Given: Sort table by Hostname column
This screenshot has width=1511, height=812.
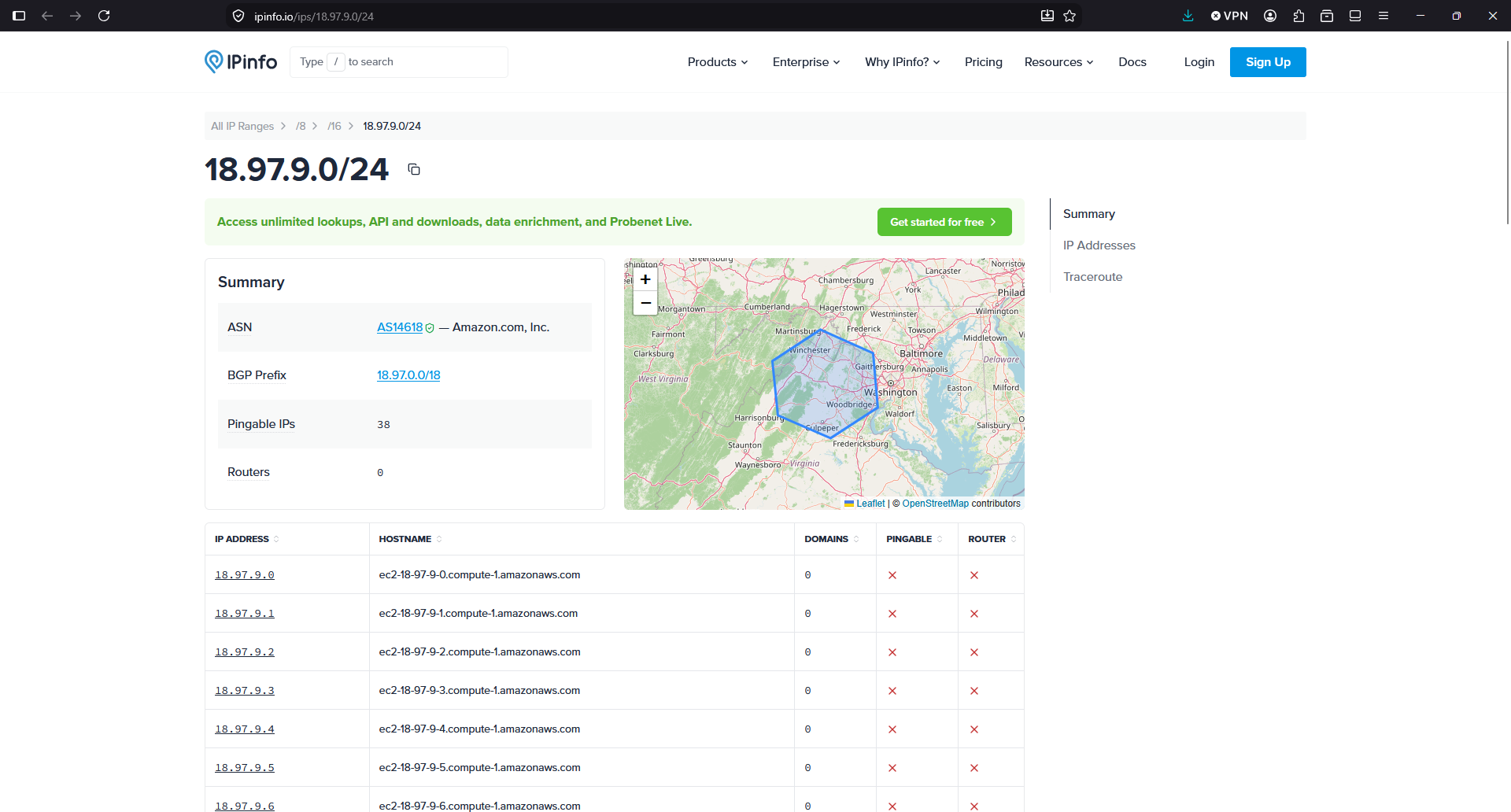Looking at the screenshot, I should point(411,539).
